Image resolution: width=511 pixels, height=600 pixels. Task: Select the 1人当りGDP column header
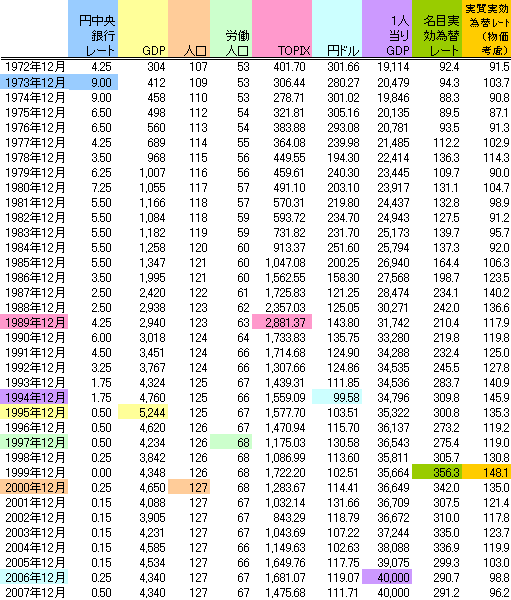point(387,28)
